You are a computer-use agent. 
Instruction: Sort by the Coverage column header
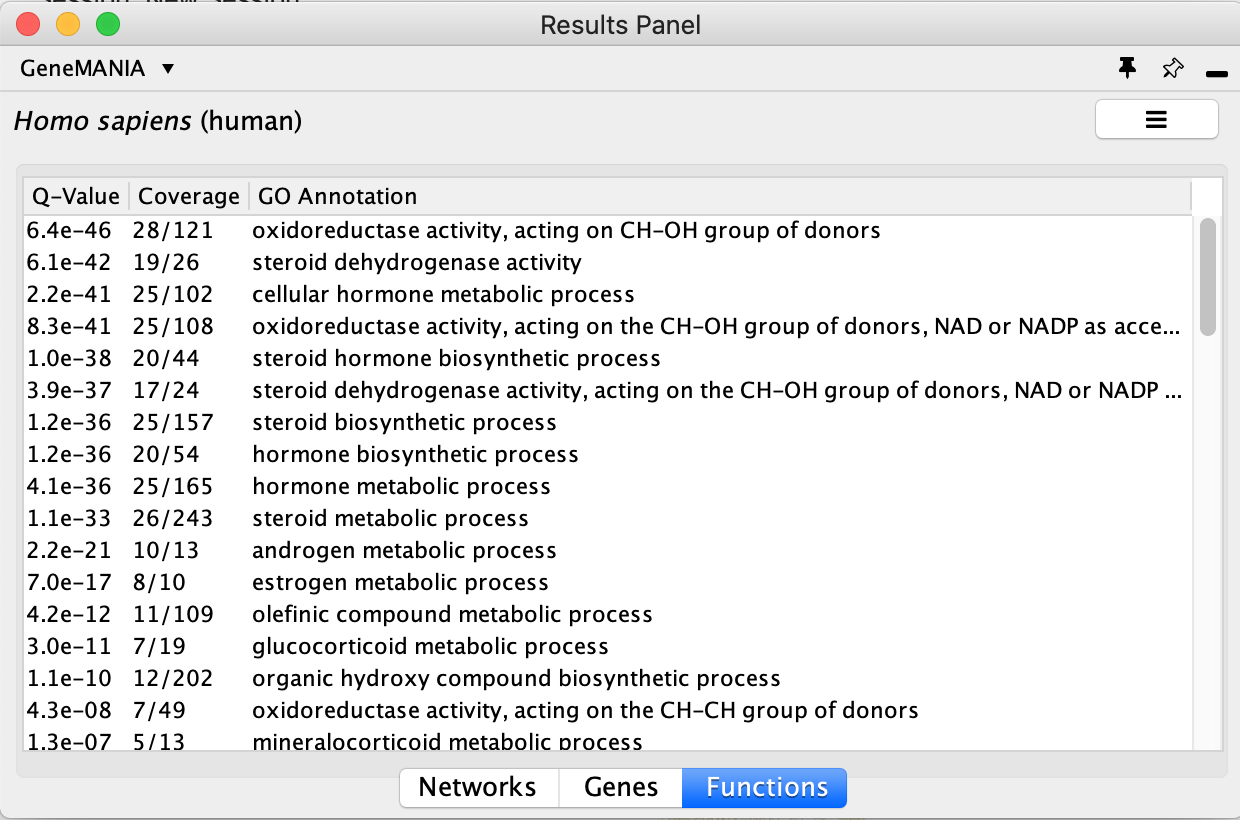click(x=188, y=196)
